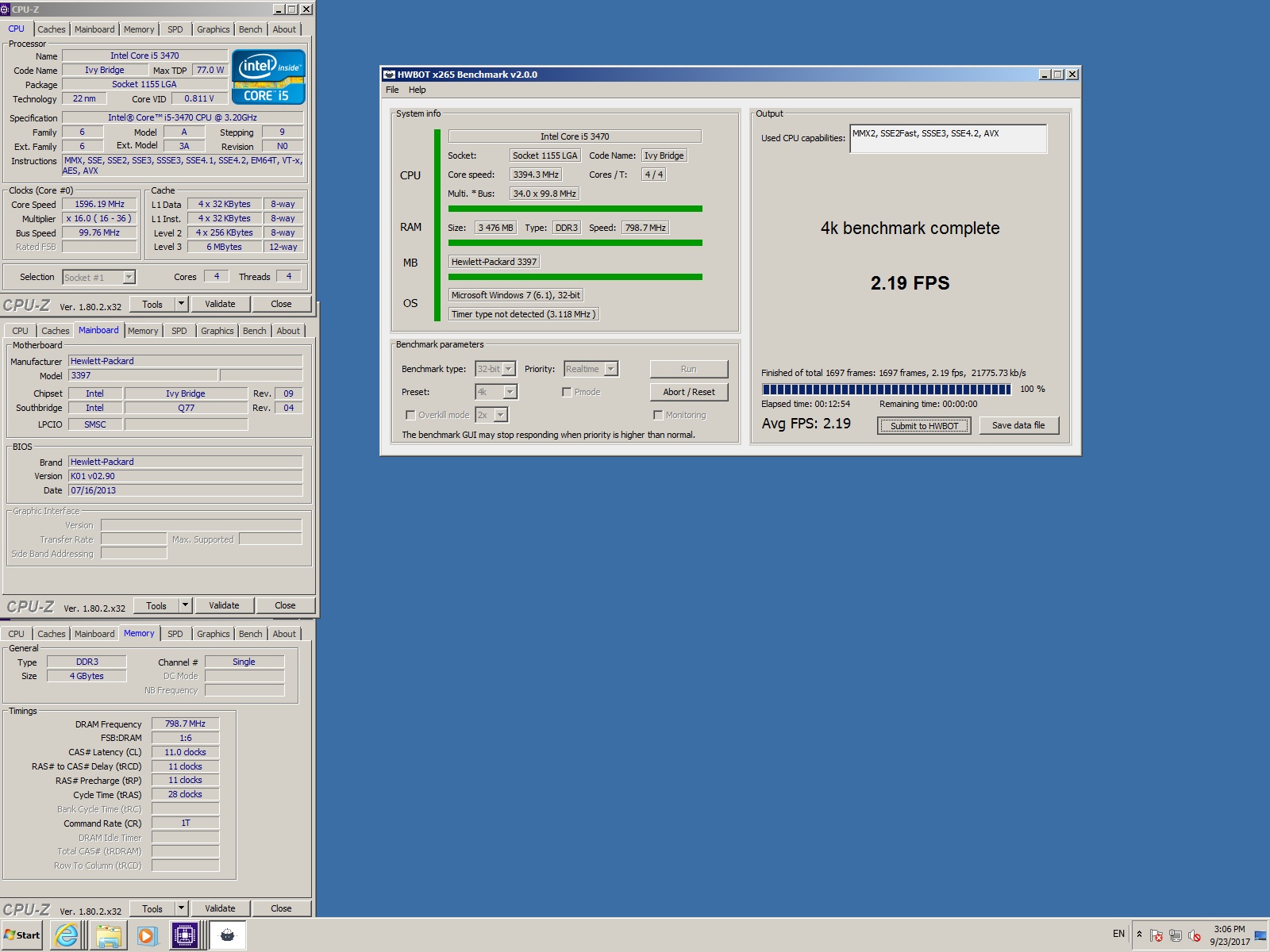Click Level 3 cache value 6 MBytes
This screenshot has width=1270, height=952.
[x=225, y=247]
